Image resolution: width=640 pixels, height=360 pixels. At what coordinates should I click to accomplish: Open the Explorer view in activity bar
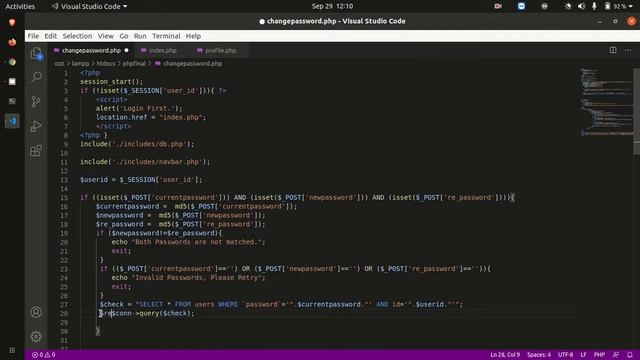point(36,53)
